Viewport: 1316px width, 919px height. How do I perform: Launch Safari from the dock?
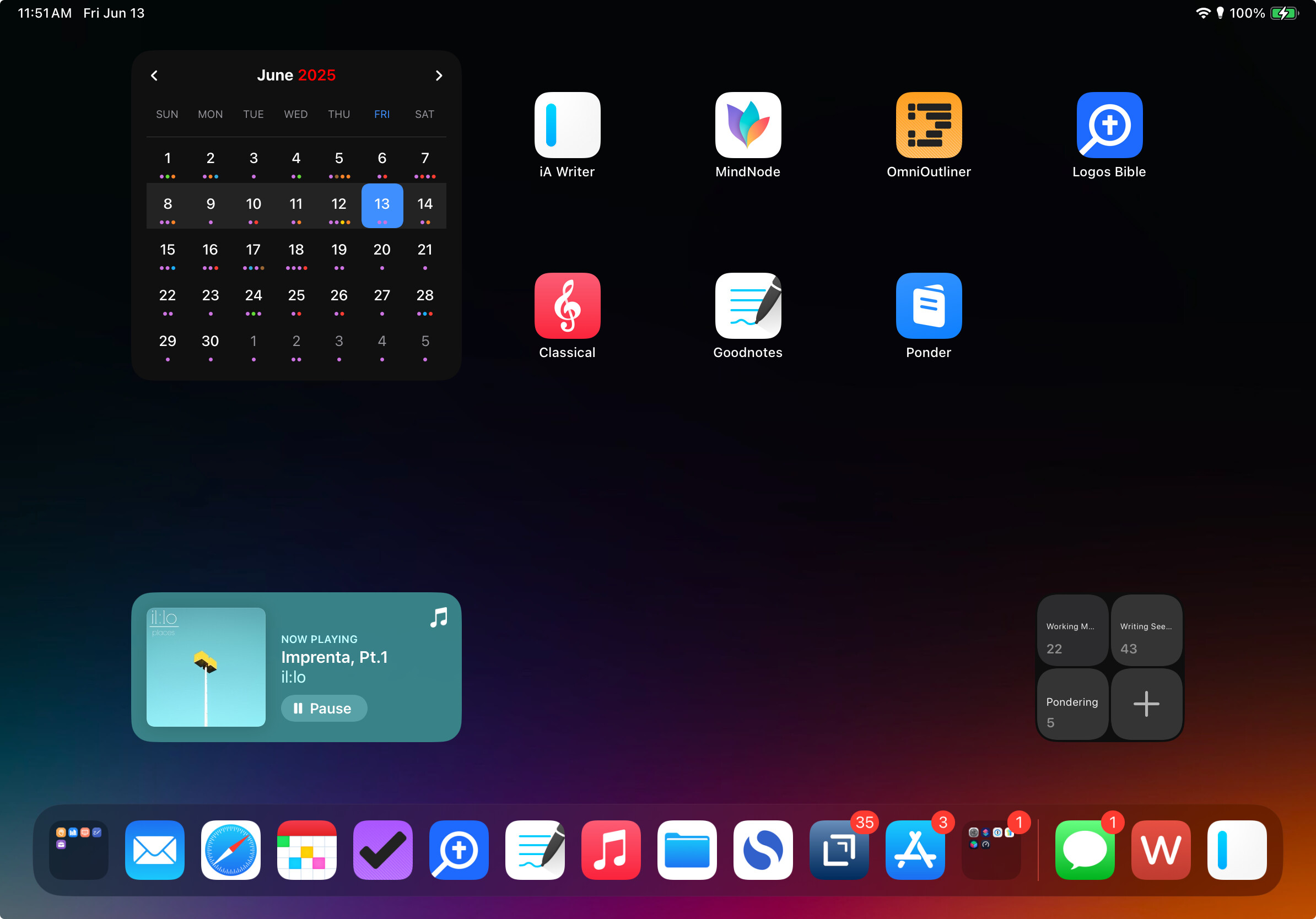(x=231, y=850)
